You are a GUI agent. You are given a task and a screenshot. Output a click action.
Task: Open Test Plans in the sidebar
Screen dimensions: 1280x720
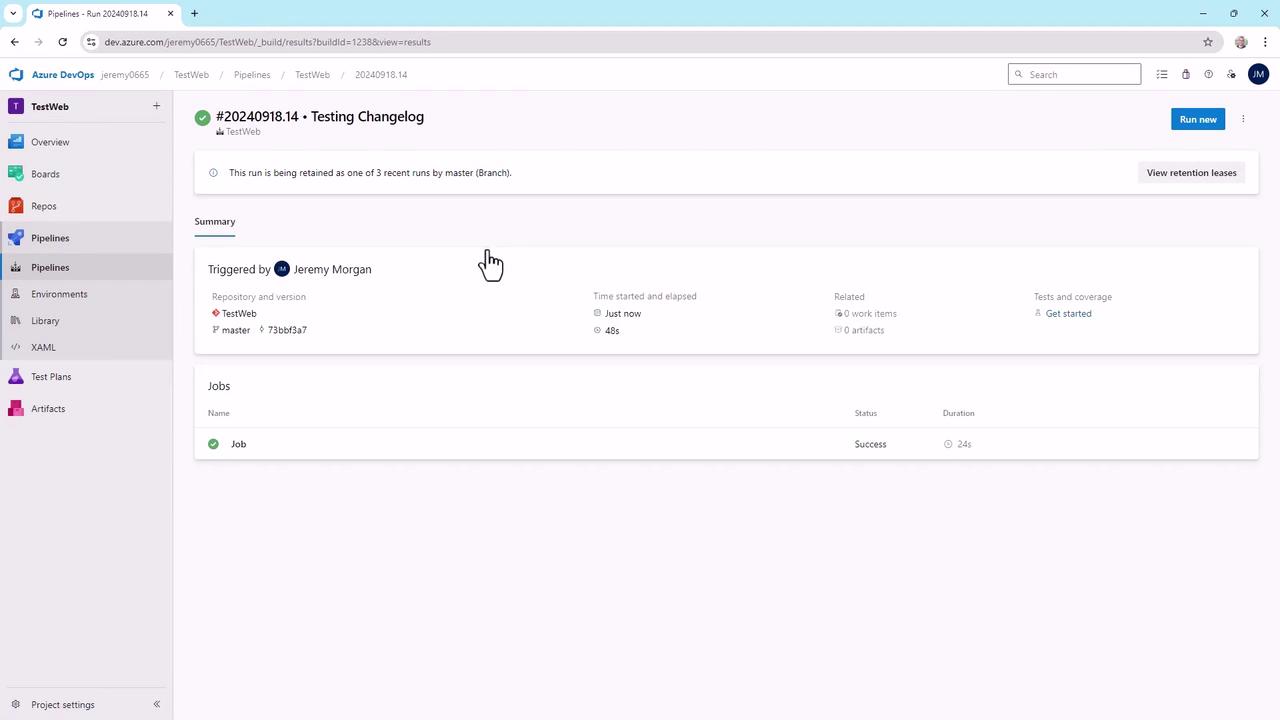pyautogui.click(x=51, y=377)
